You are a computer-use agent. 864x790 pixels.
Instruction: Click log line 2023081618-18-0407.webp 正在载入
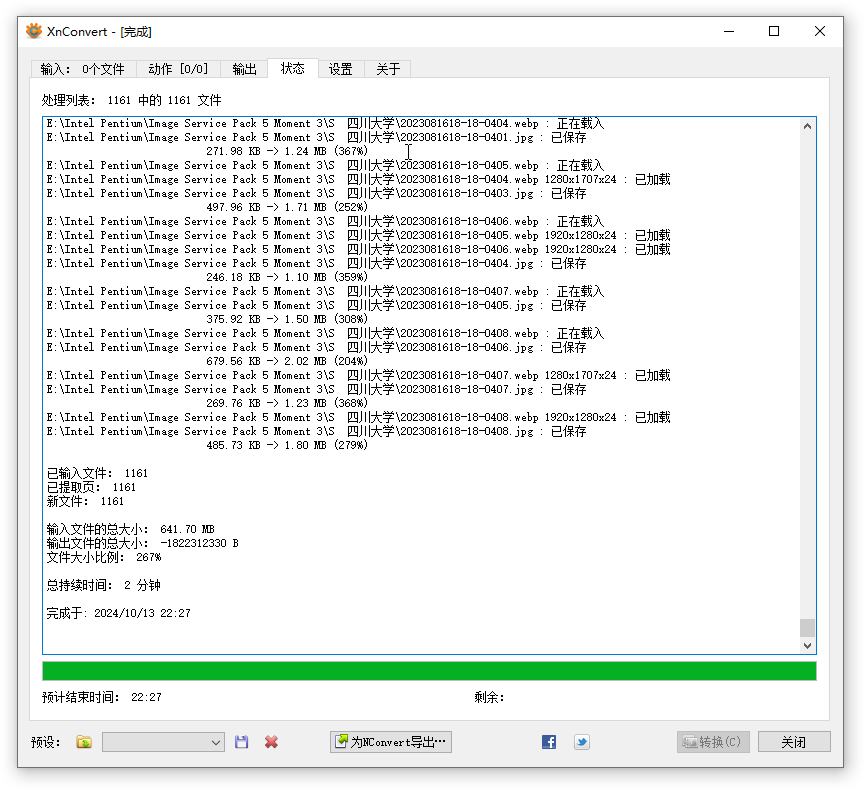325,291
